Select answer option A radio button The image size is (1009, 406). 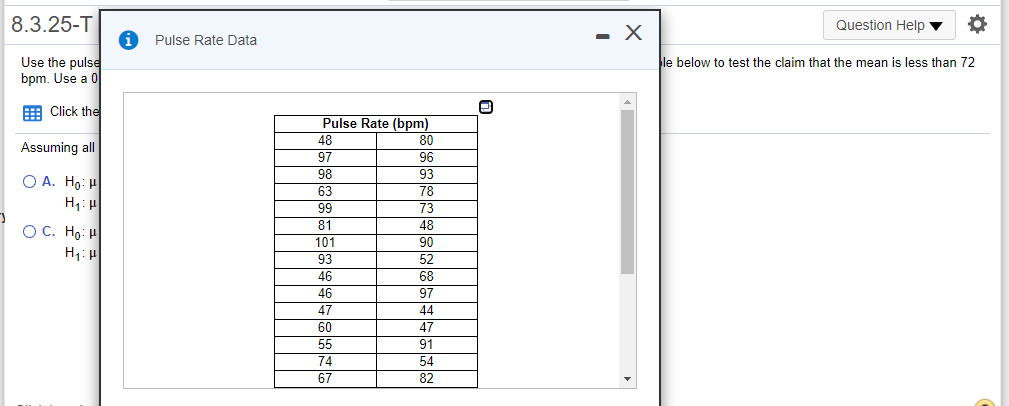click(30, 181)
